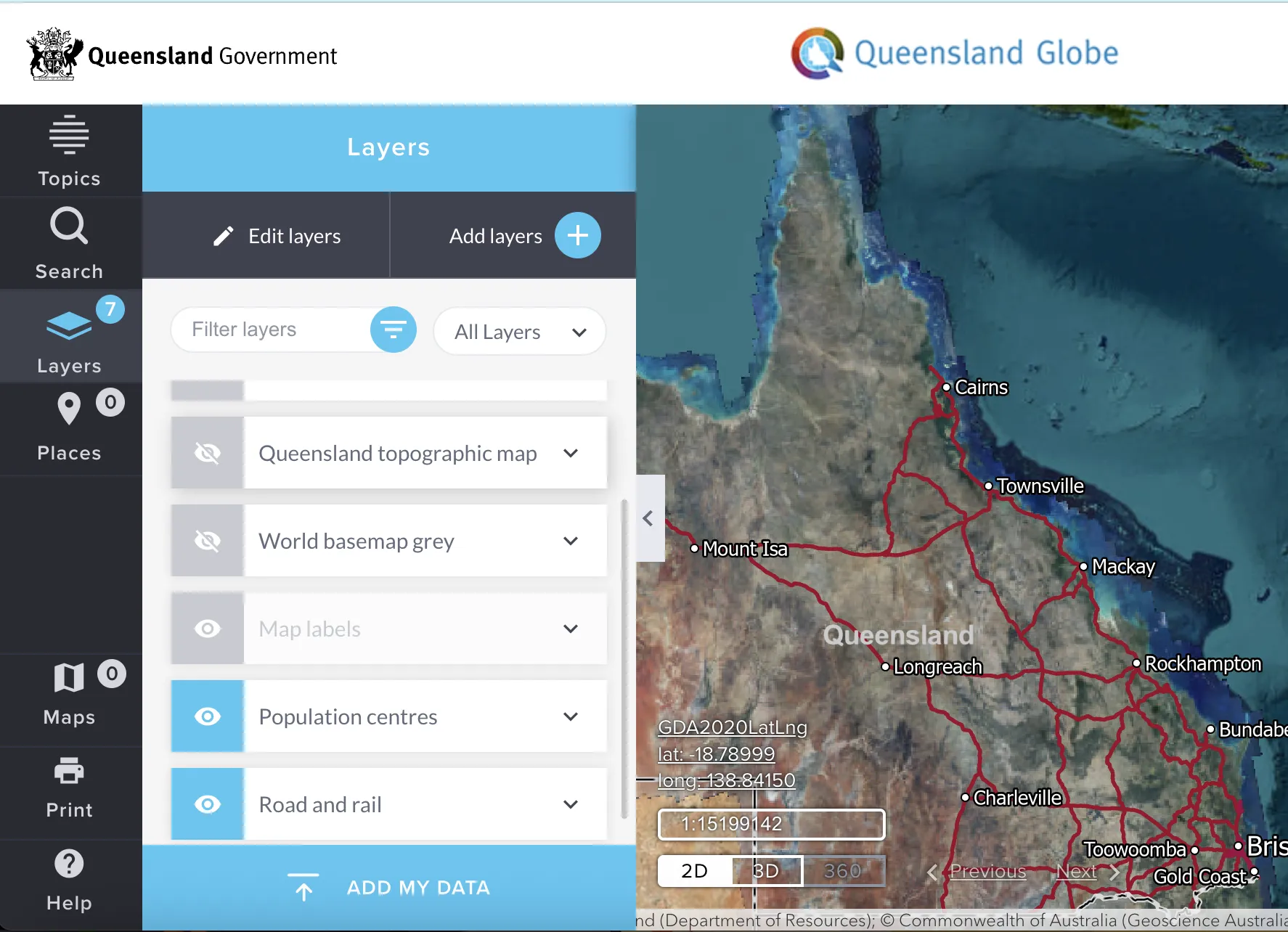Open the Topics panel icon
Image resolution: width=1288 pixels, height=932 pixels.
(x=69, y=135)
